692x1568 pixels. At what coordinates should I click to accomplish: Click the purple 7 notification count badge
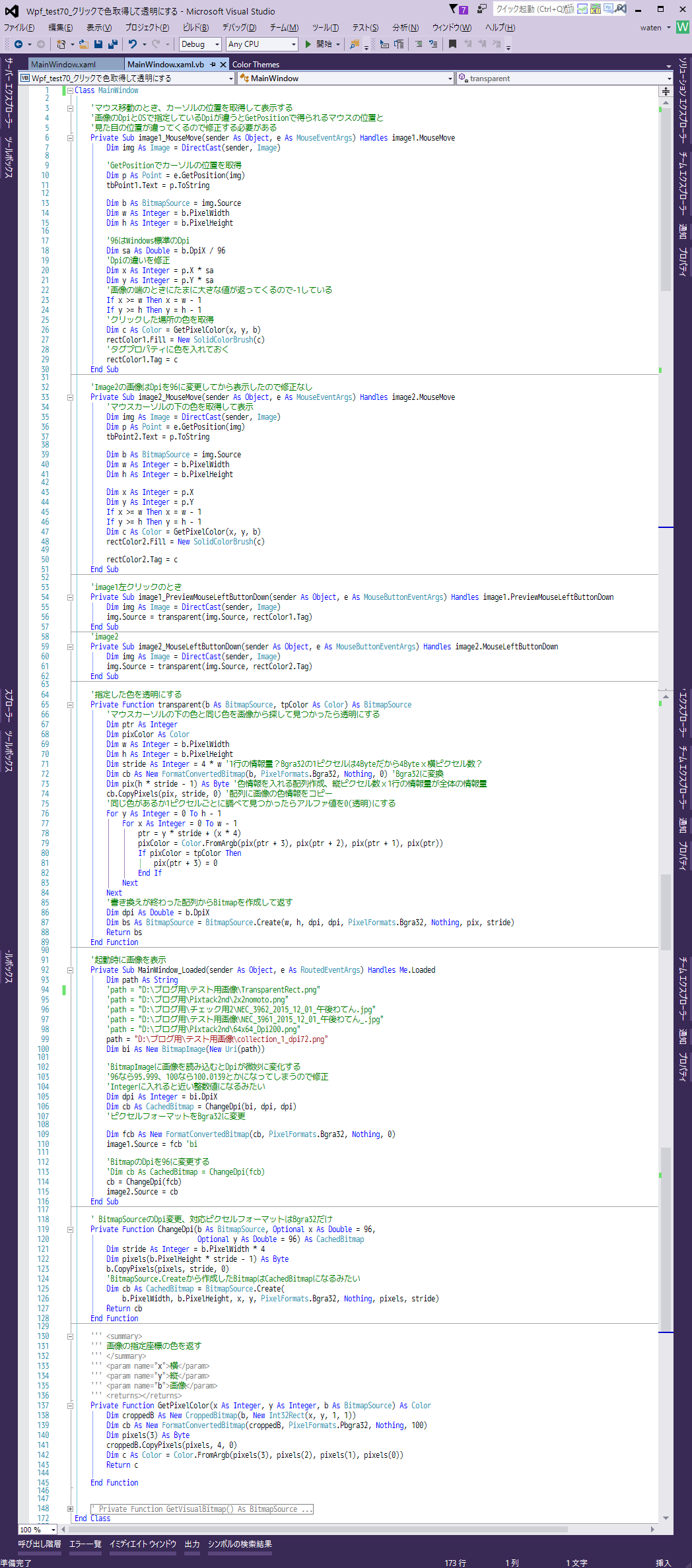coord(464,10)
